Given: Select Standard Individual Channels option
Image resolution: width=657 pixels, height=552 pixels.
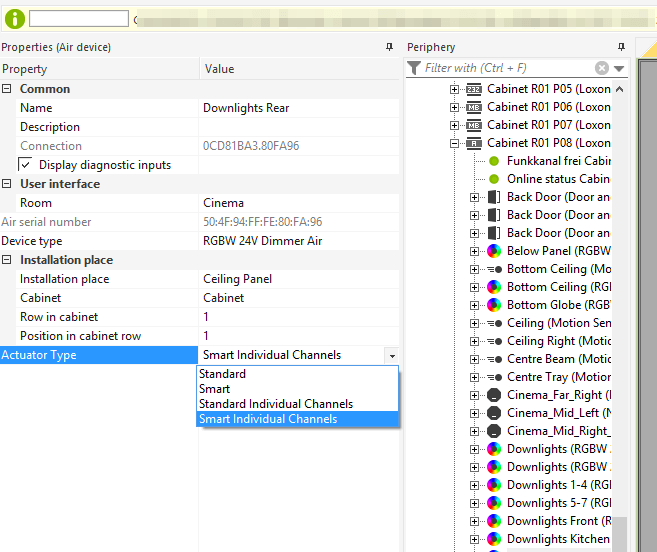Looking at the screenshot, I should [275, 404].
